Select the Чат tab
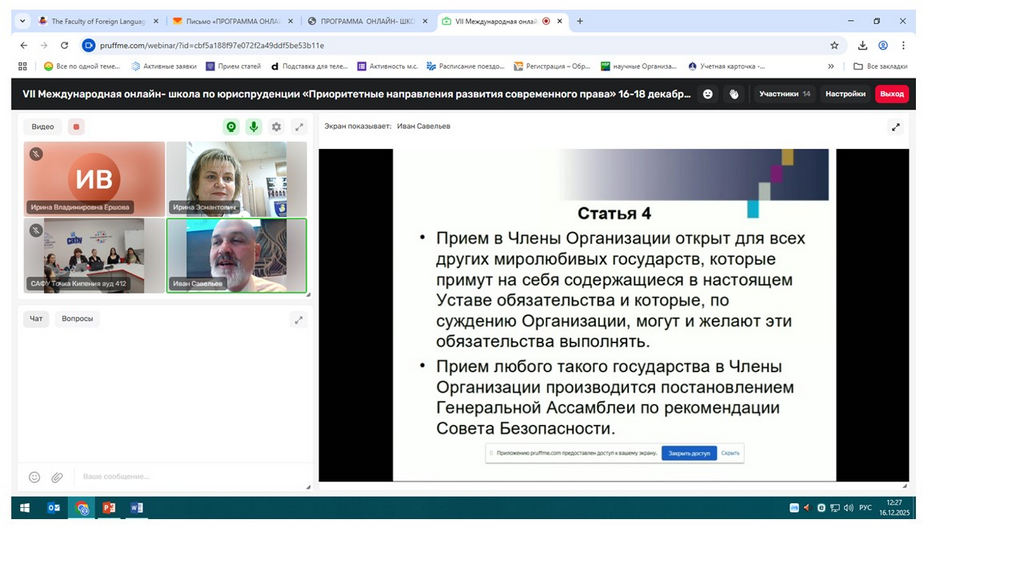This screenshot has height=576, width=1024. click(x=36, y=319)
